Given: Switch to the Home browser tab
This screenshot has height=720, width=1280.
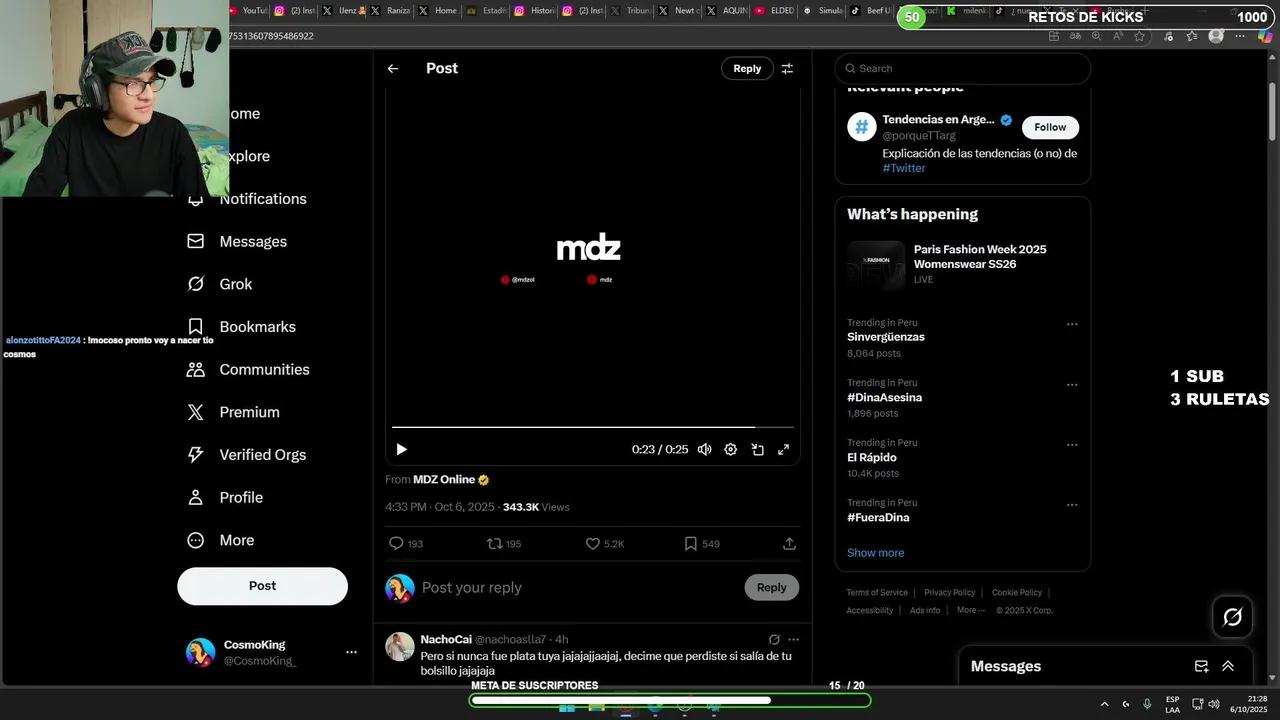Looking at the screenshot, I should coord(437,11).
